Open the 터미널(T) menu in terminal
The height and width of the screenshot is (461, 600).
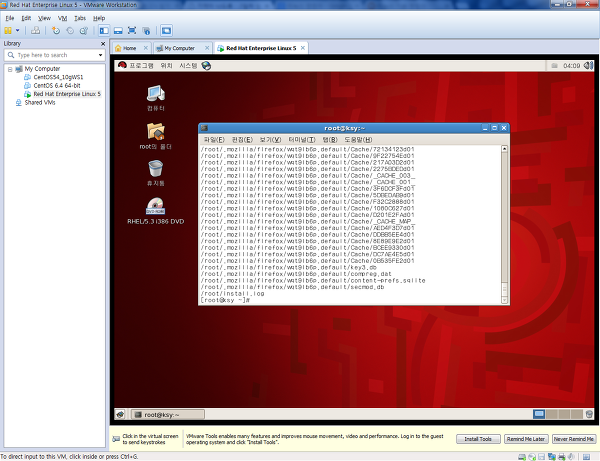pos(302,140)
